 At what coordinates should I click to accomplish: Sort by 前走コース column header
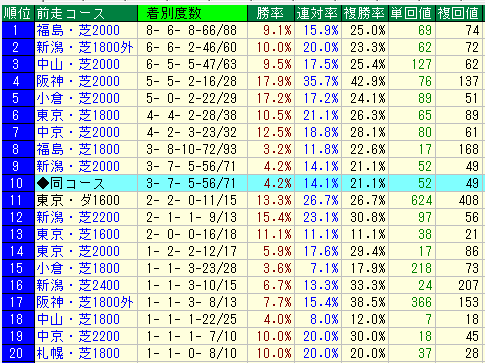click(86, 13)
